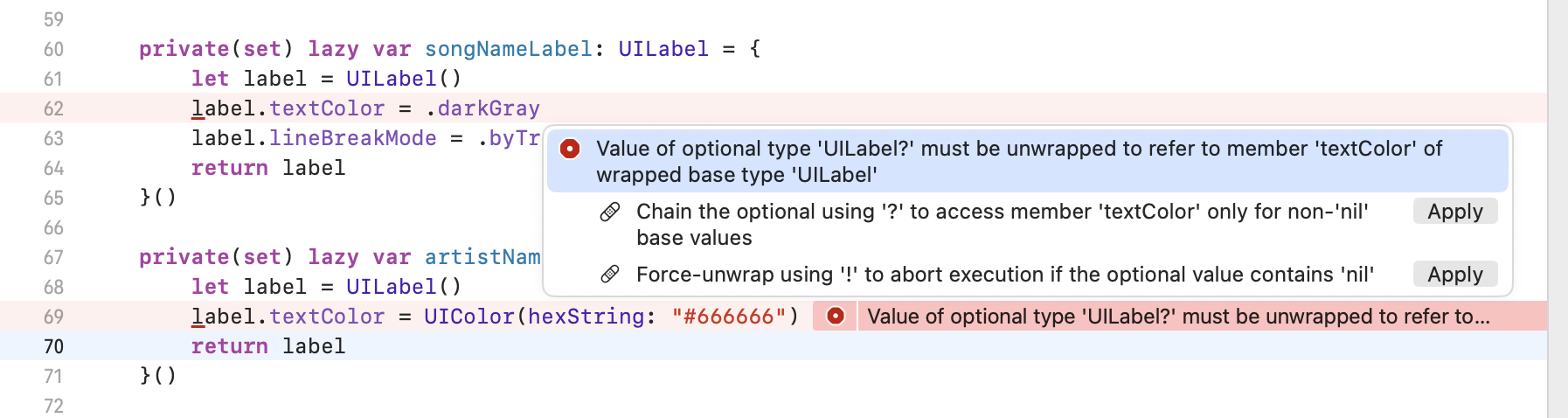Click lineBreakMode property on line 63
Viewport: 1568px width, 418px height.
(353, 138)
